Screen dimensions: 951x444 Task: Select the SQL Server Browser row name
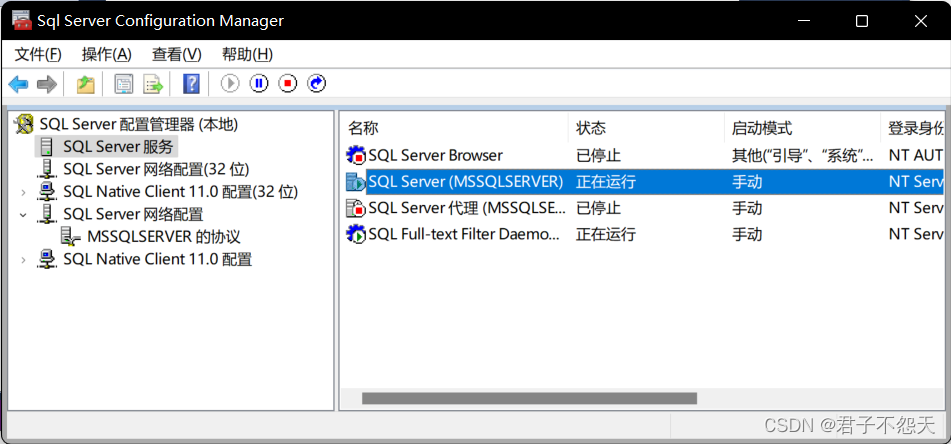[x=435, y=155]
